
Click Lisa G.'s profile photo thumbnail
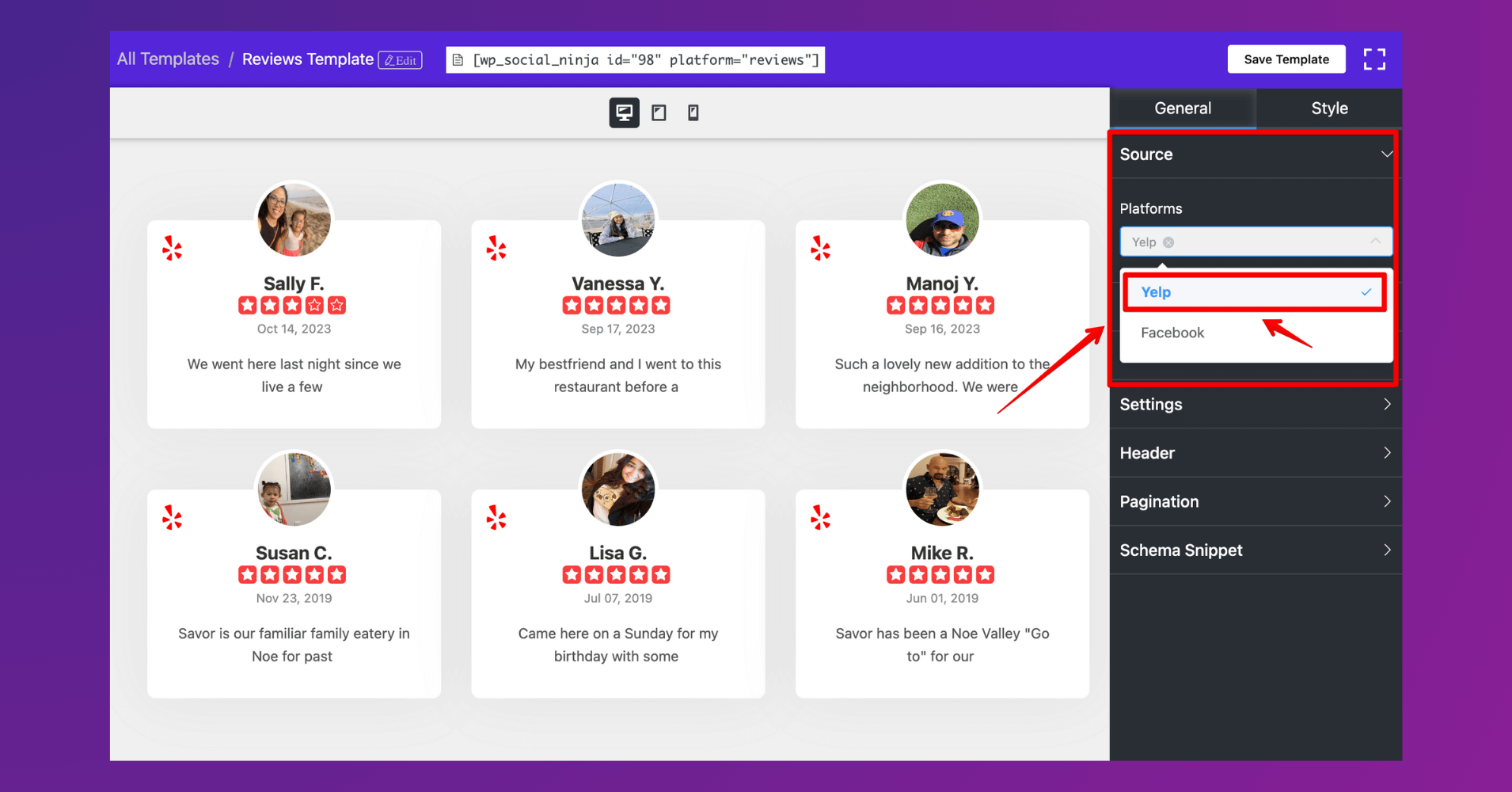coord(617,489)
